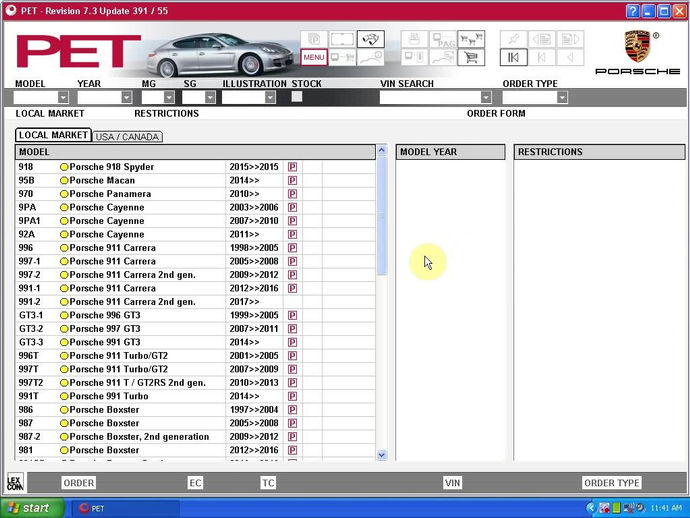690x518 pixels.
Task: Click the ORDER button in bottom bar
Action: click(x=78, y=483)
